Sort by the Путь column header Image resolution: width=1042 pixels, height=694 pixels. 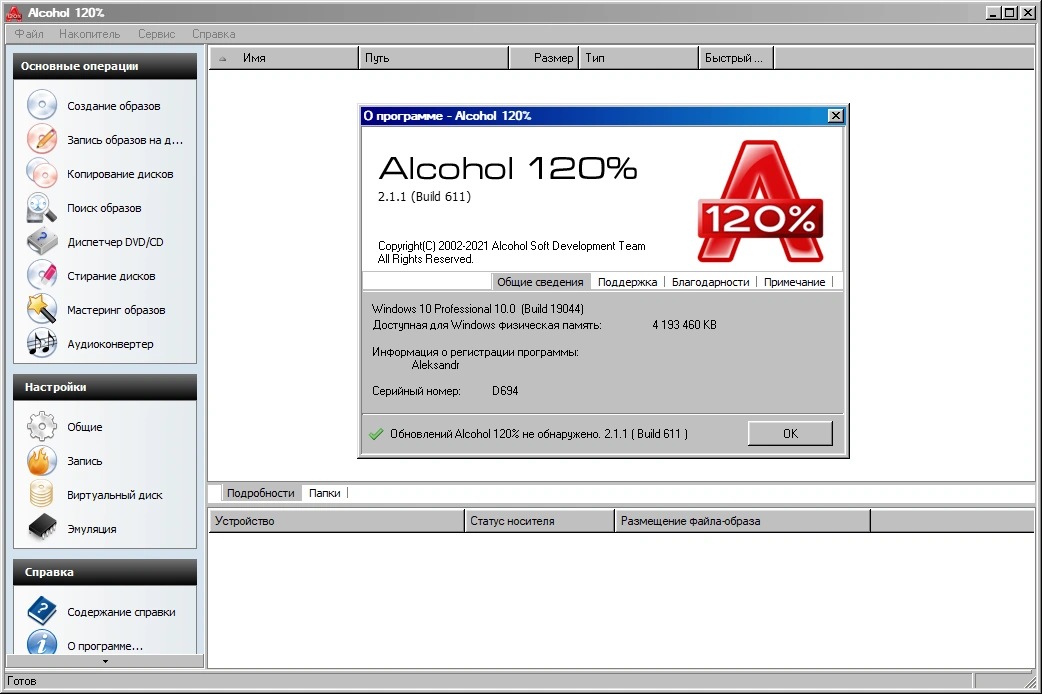pyautogui.click(x=433, y=58)
